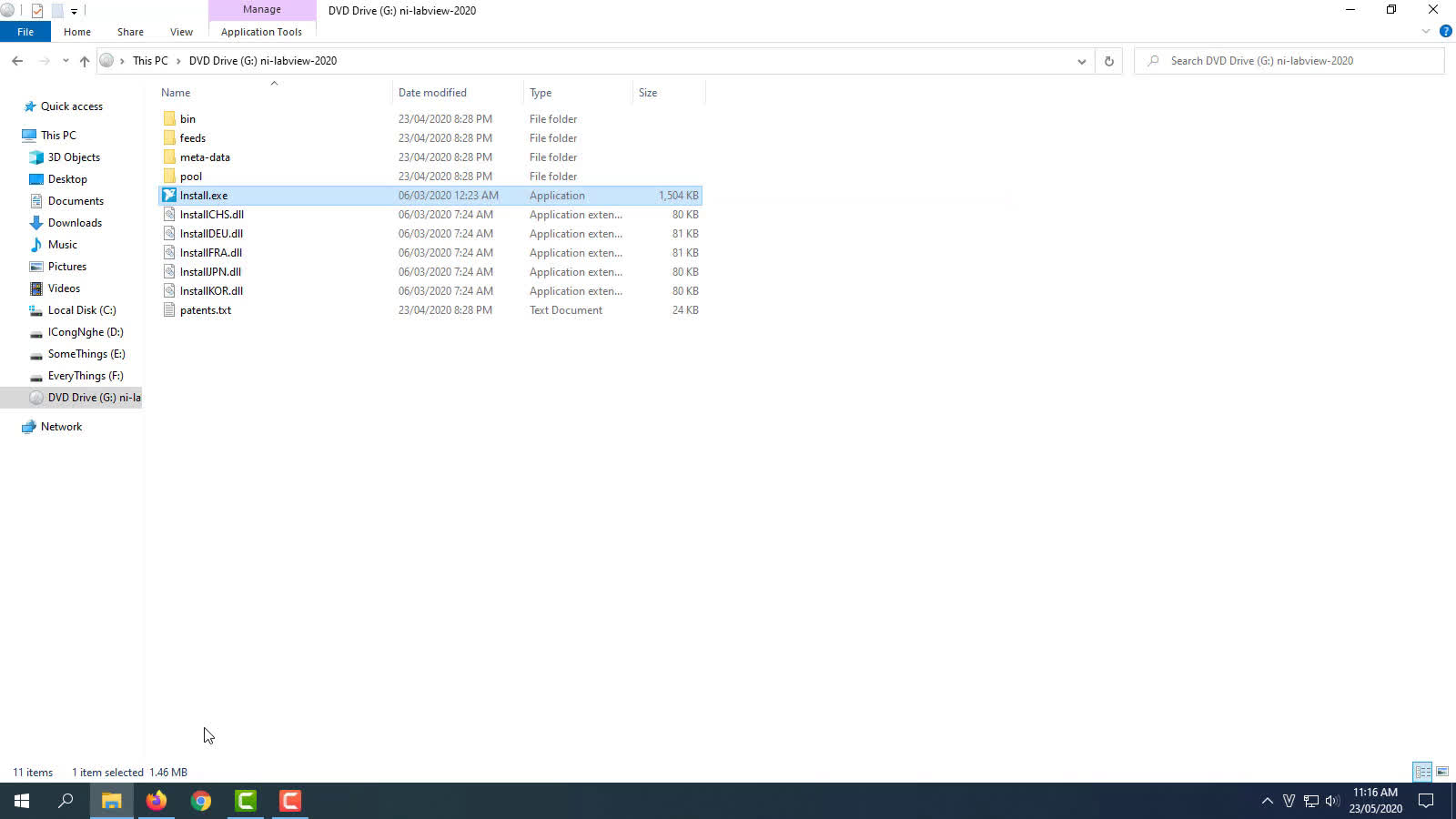Image resolution: width=1456 pixels, height=819 pixels.
Task: Open the blue File menu
Action: [25, 32]
